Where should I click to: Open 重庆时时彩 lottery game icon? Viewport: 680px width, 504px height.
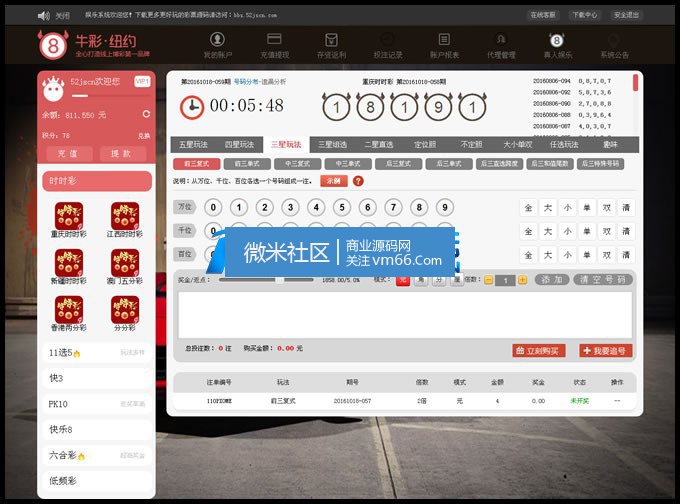(x=69, y=216)
